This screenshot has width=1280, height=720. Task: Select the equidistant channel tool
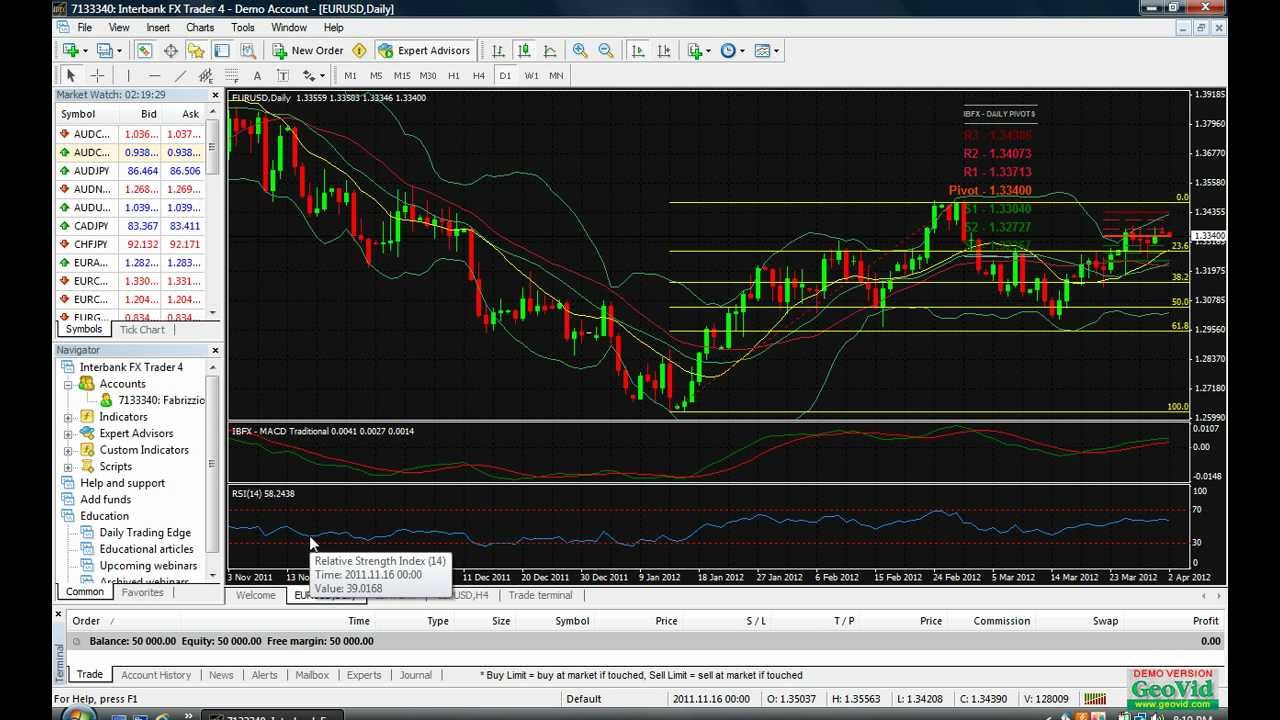206,75
